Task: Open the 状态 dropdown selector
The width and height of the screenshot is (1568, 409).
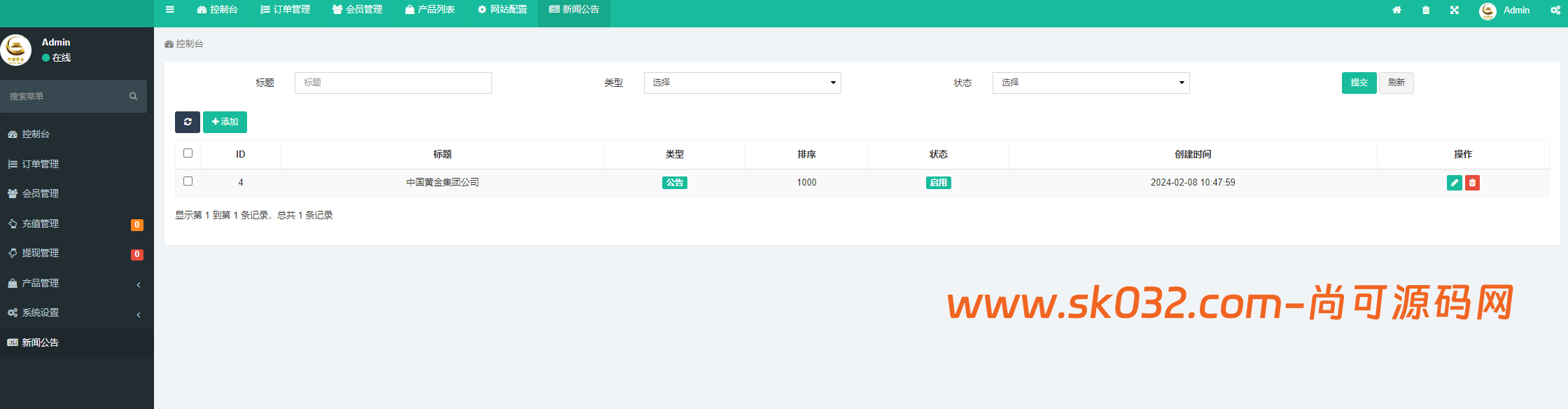Action: 1091,83
